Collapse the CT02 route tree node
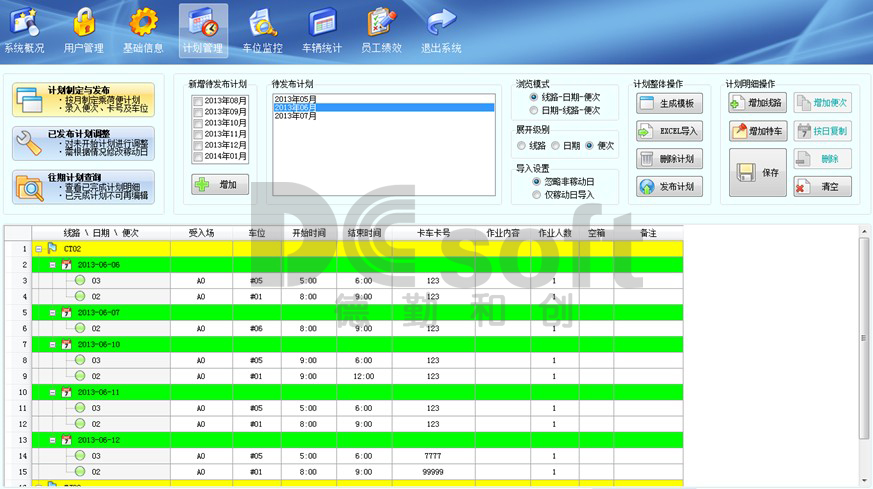The width and height of the screenshot is (873, 489). [x=39, y=248]
